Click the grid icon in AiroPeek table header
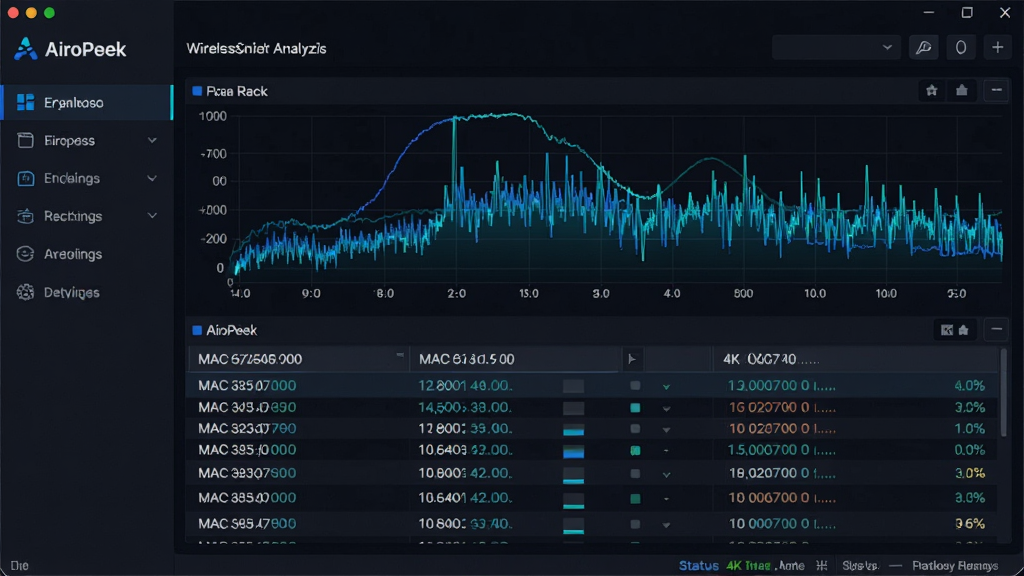 click(947, 330)
